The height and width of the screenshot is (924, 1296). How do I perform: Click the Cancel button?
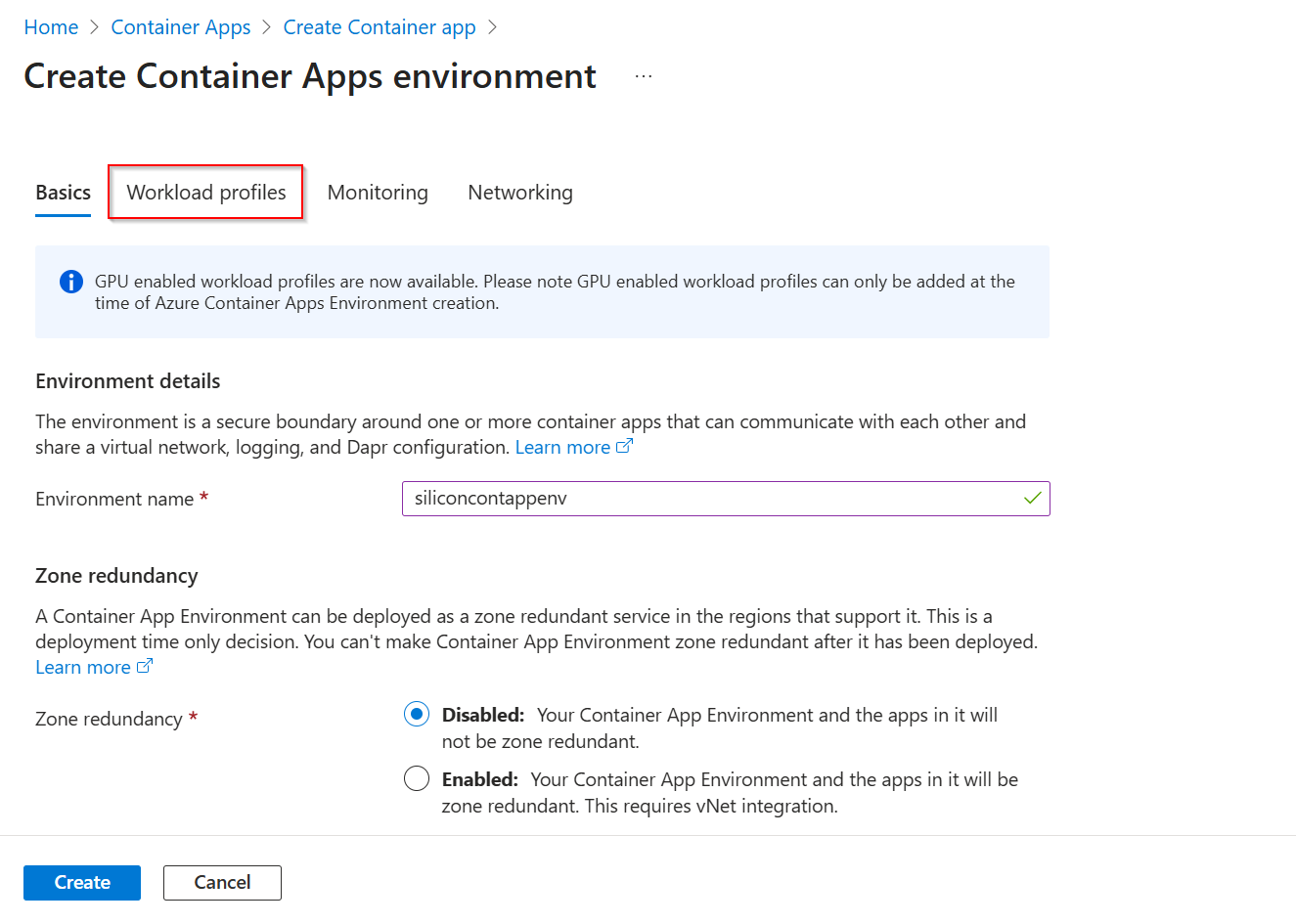[x=222, y=882]
